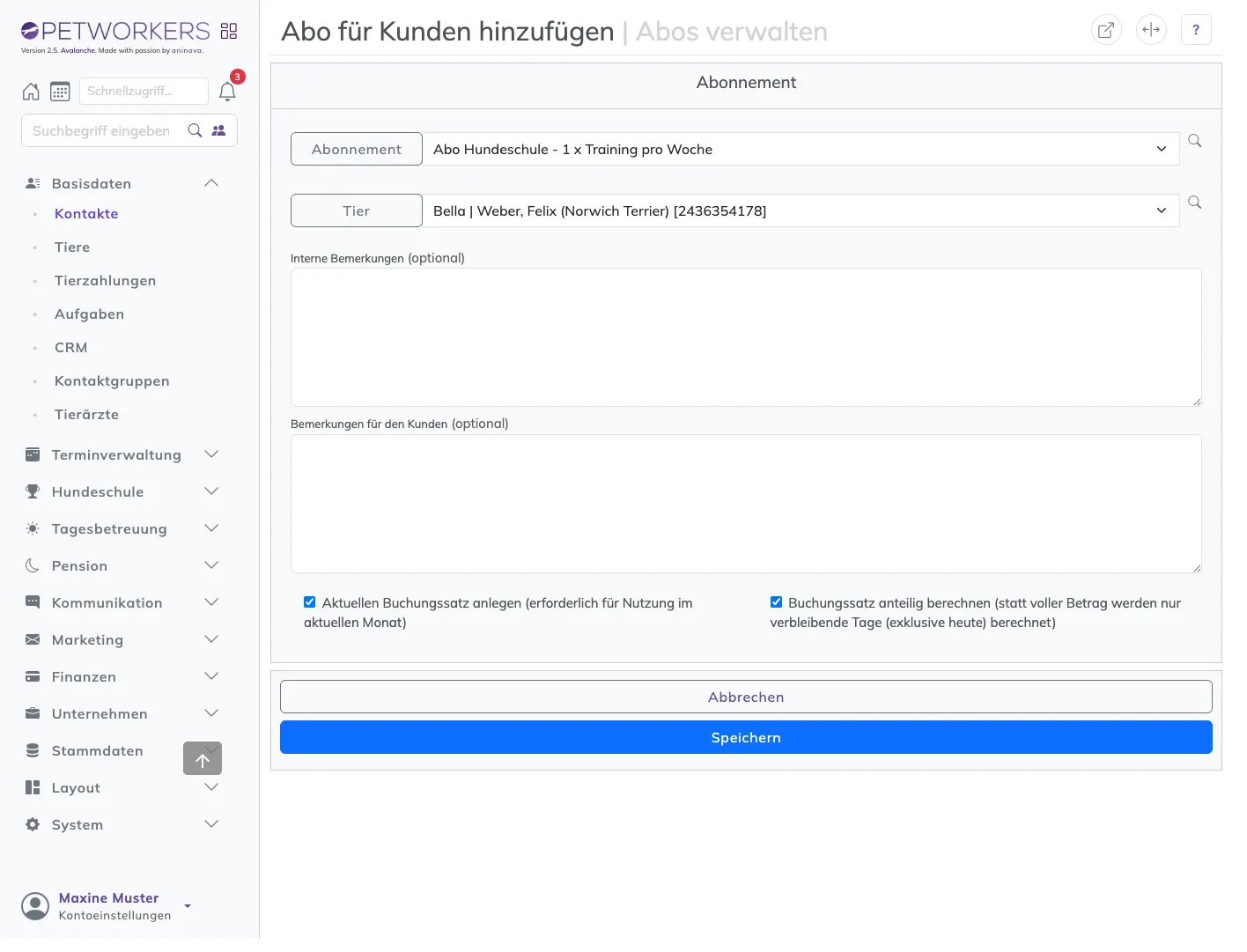Search animals via magnifier next to Tier
Viewport: 1247px width, 952px height.
click(1195, 203)
